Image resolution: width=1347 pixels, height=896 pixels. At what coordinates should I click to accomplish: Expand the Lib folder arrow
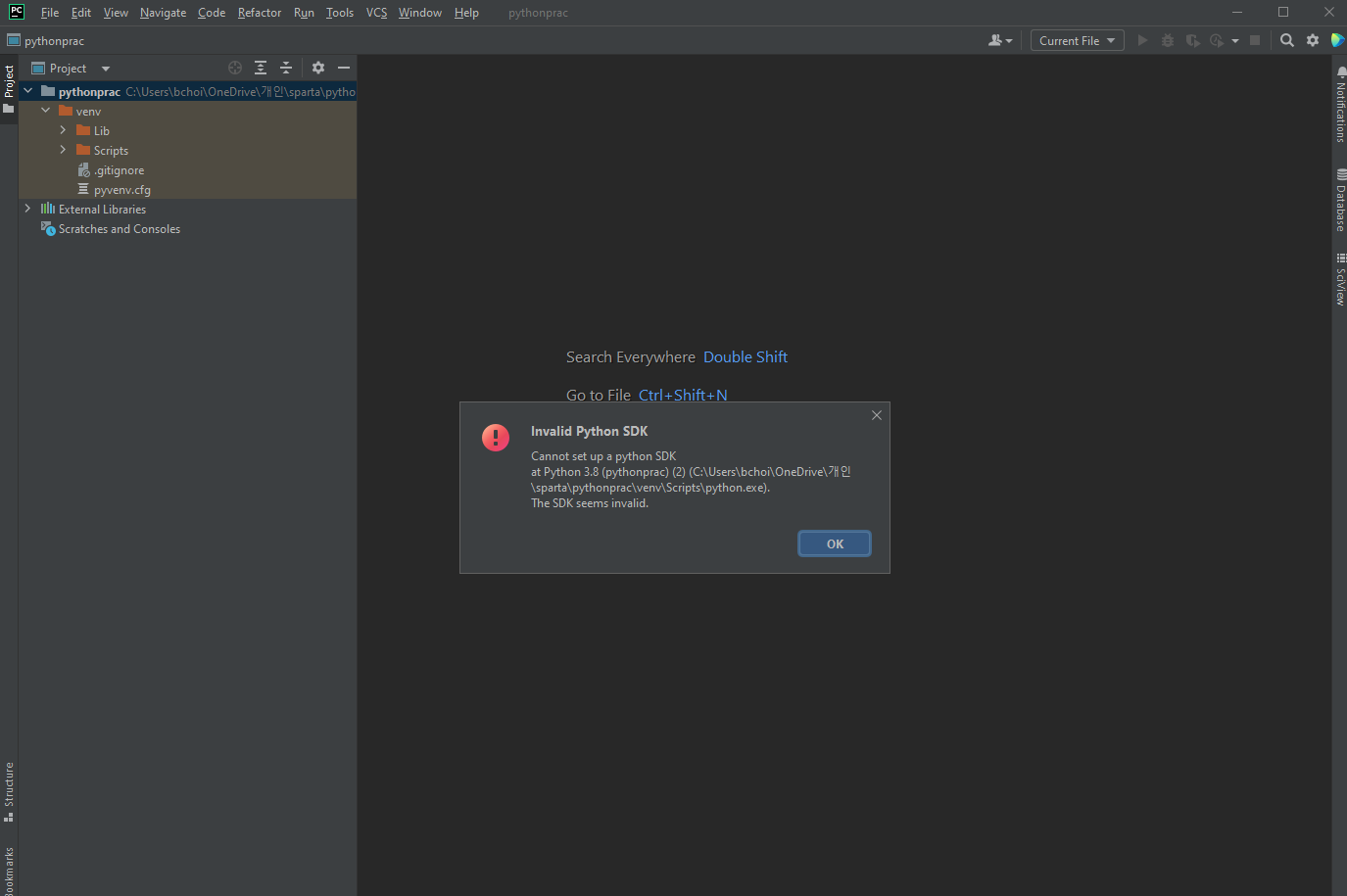point(63,130)
